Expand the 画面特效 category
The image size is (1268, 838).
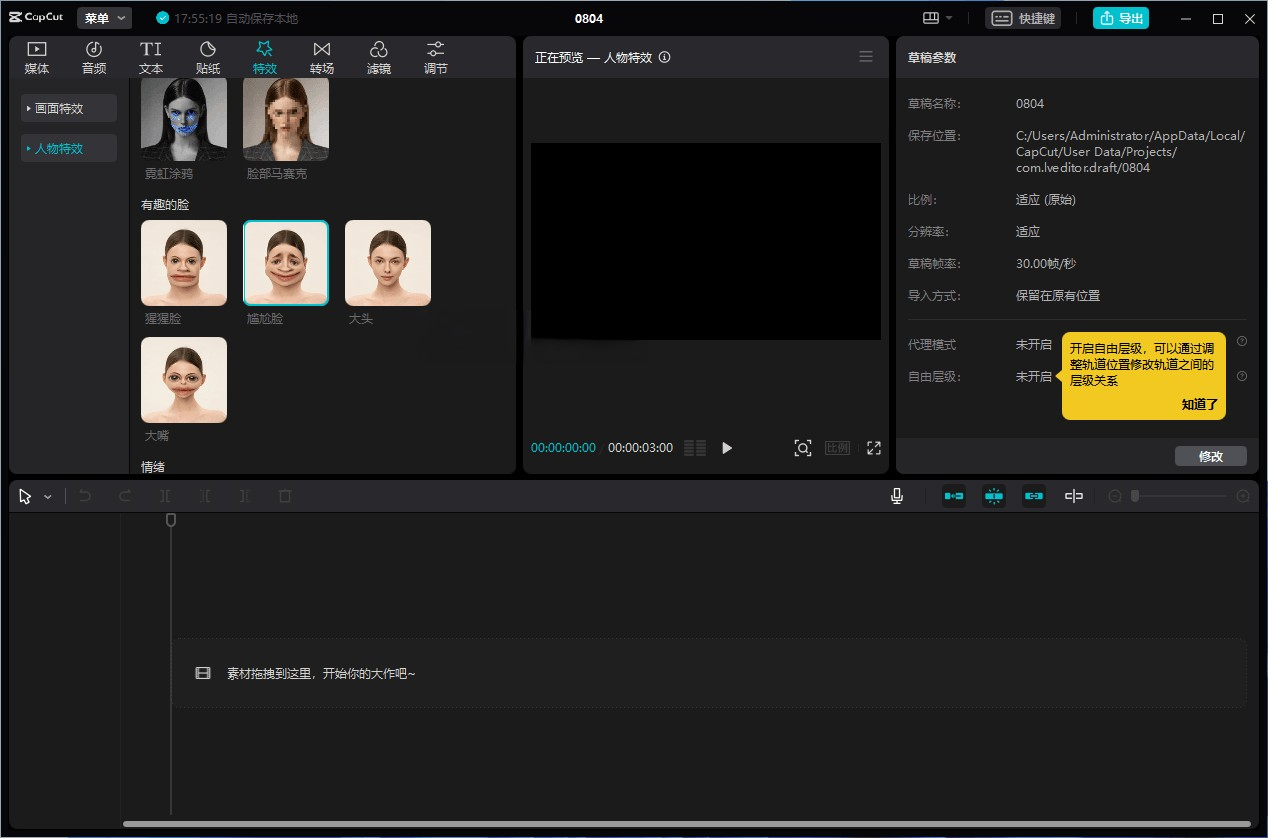pos(69,108)
